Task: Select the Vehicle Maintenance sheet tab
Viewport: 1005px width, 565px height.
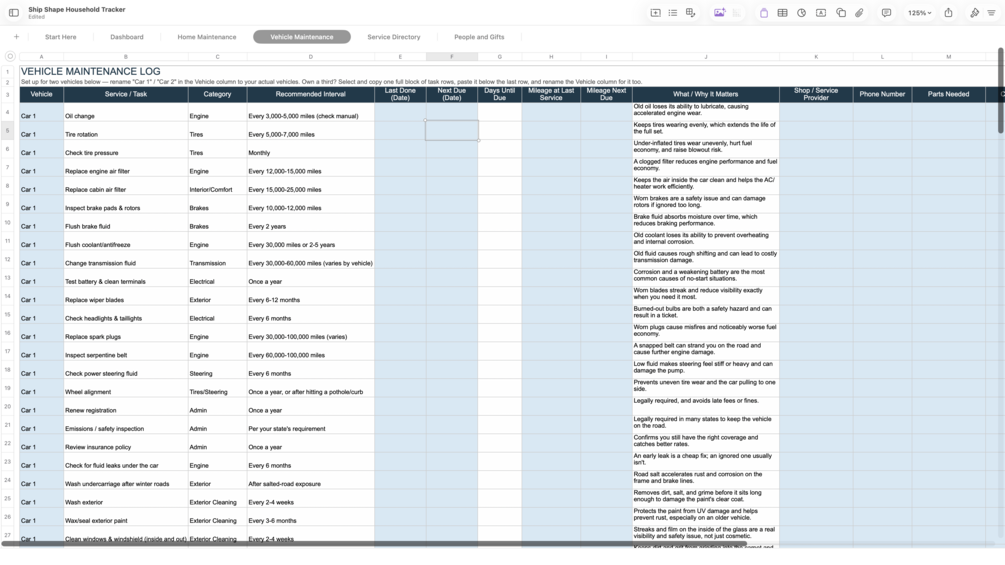Action: click(302, 37)
